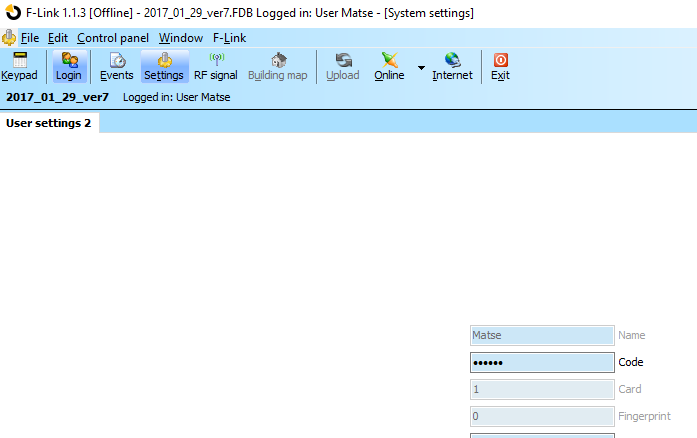The width and height of the screenshot is (697, 438).
Task: Open the Window menu
Action: coord(180,38)
